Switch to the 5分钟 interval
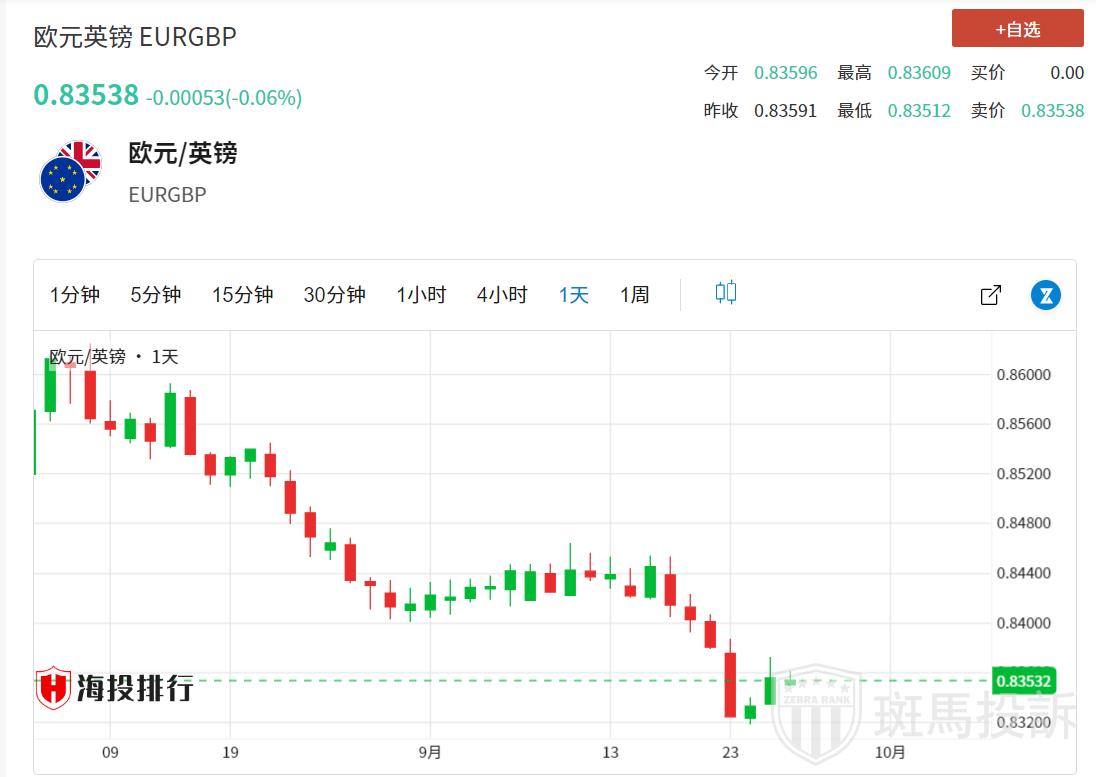The image size is (1096, 777). pos(155,295)
